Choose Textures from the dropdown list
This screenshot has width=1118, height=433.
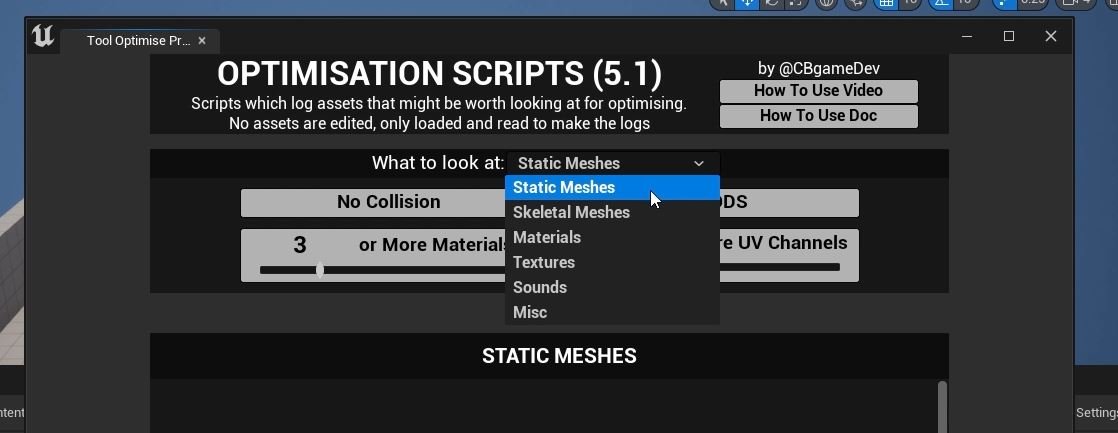[544, 262]
